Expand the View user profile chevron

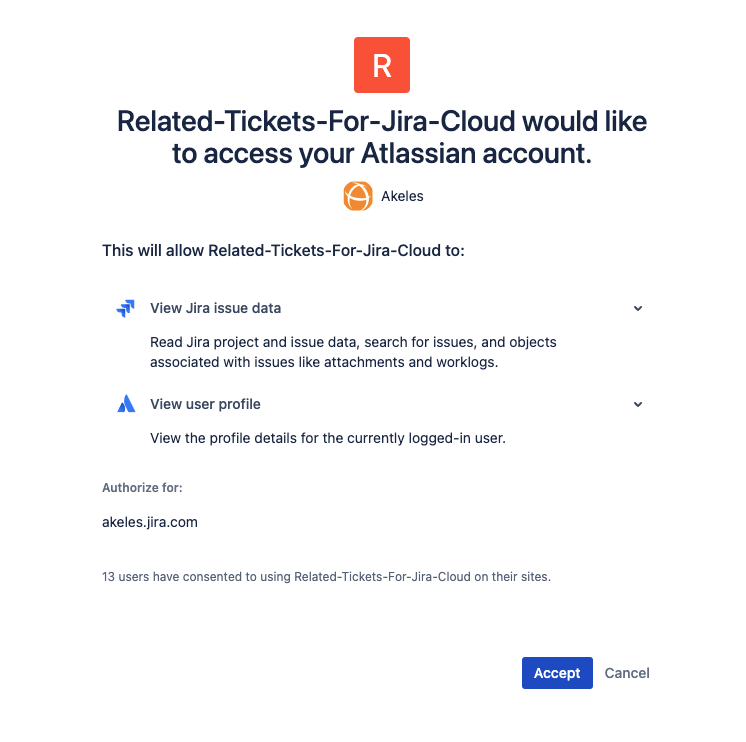pos(638,404)
